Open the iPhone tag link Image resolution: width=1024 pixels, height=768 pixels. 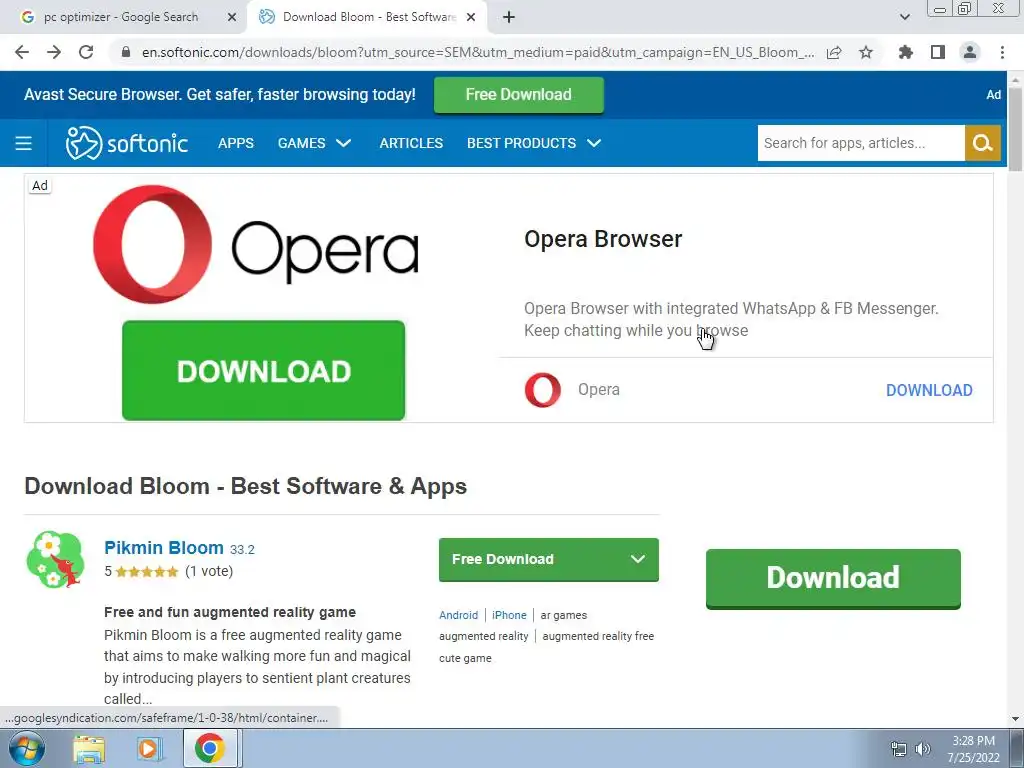[x=509, y=615]
